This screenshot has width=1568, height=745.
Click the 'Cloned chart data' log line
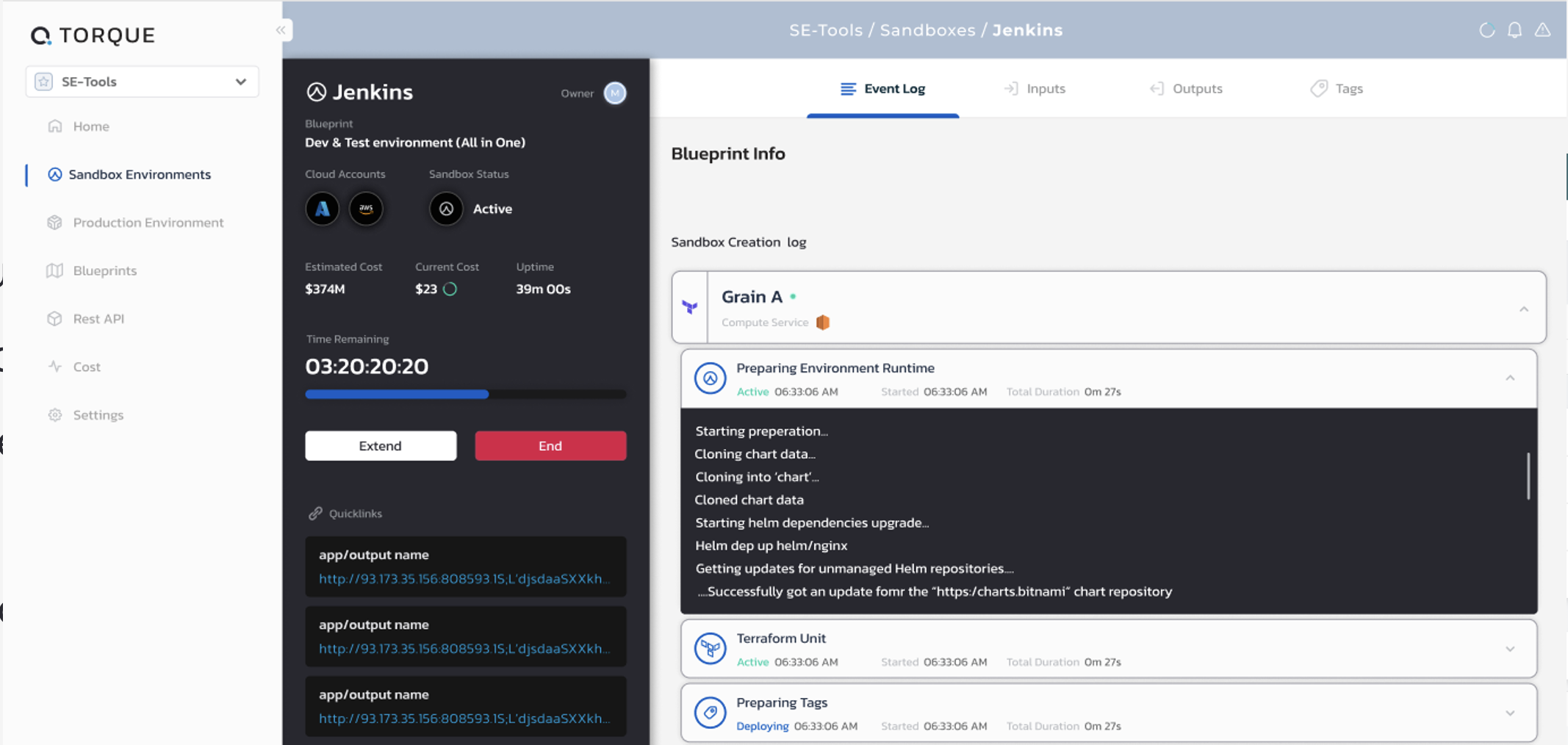click(749, 500)
